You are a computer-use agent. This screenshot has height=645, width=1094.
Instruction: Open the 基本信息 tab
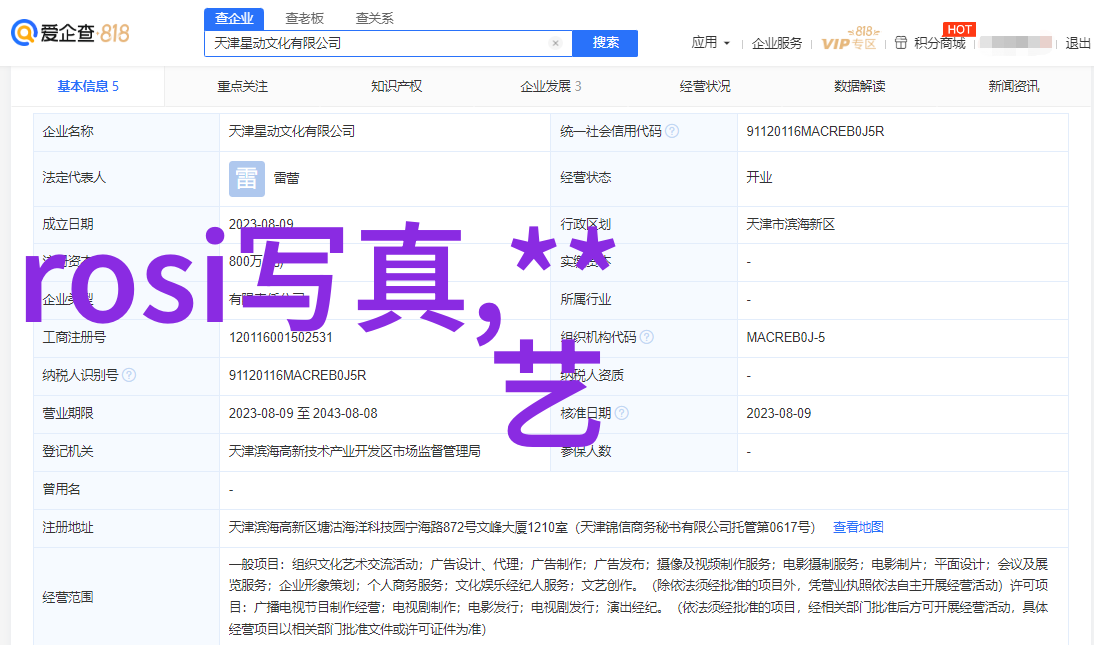tap(88, 86)
